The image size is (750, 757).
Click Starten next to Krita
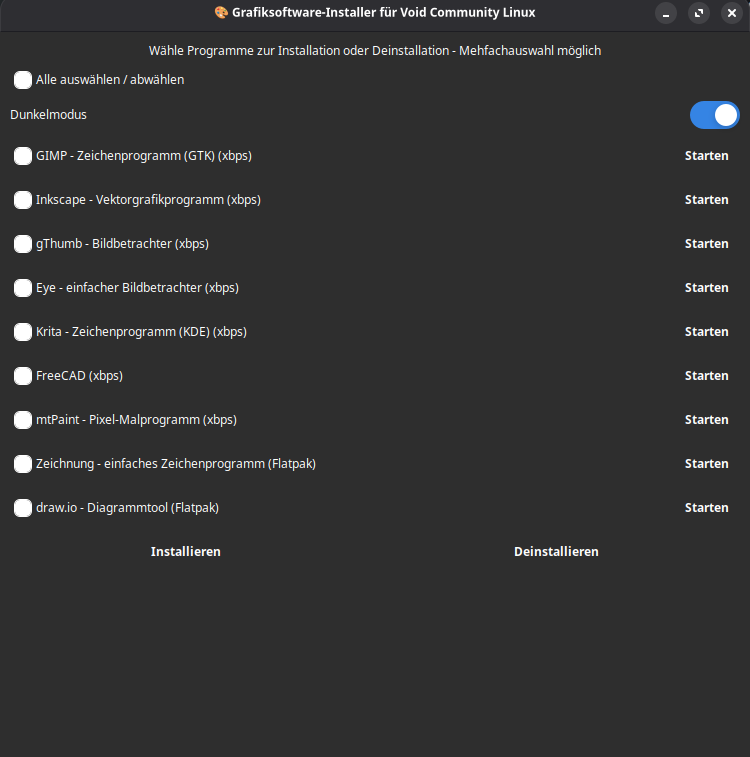click(x=706, y=332)
